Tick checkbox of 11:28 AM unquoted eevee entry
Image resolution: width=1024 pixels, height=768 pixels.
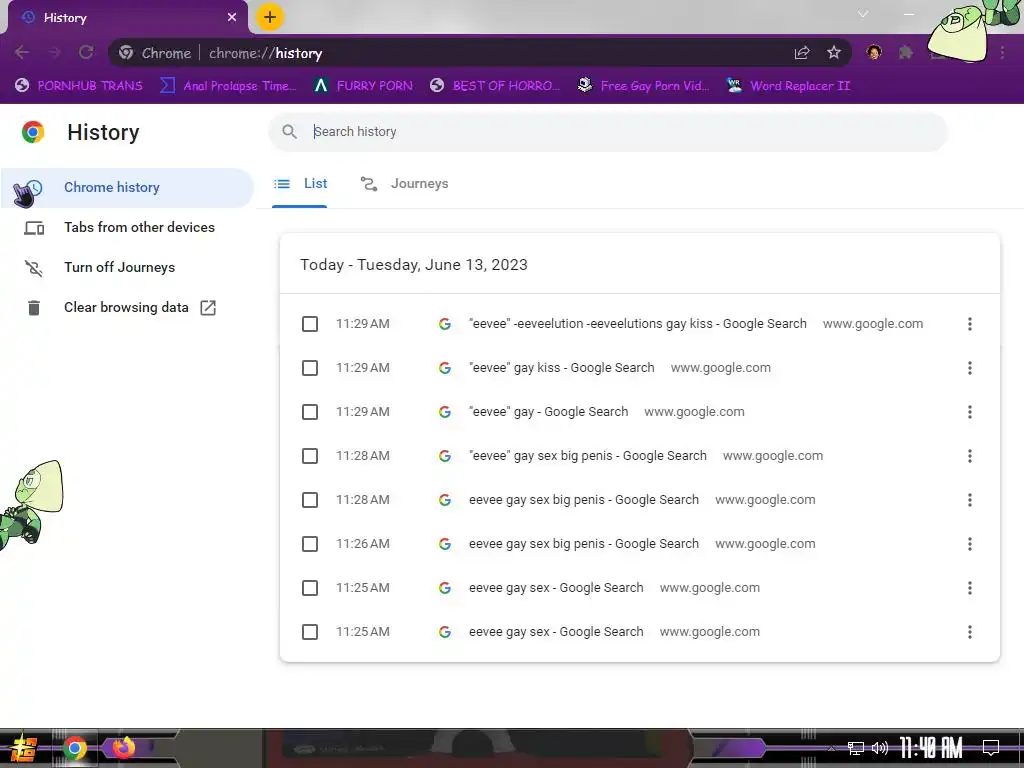(x=310, y=500)
